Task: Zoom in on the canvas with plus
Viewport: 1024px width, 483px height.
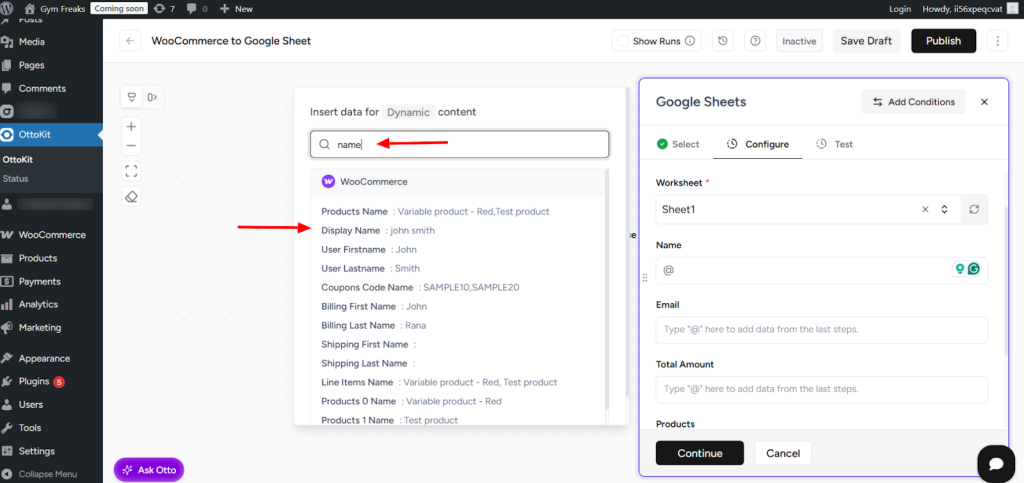Action: click(x=131, y=127)
